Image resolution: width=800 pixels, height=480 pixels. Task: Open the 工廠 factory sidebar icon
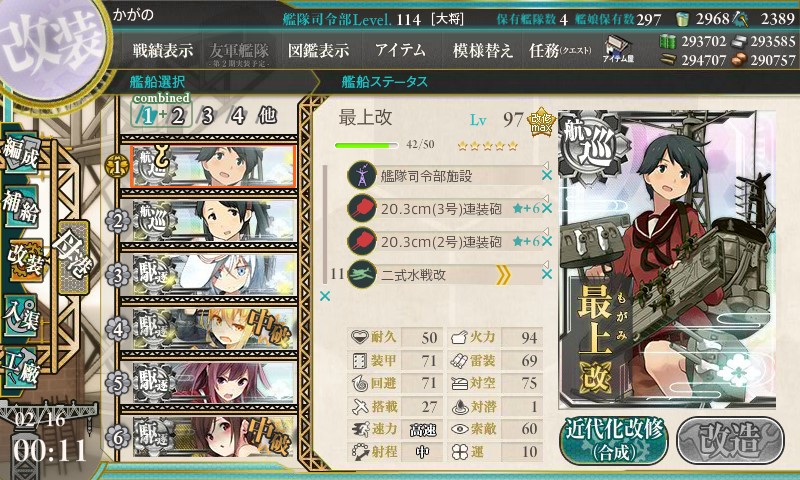click(x=21, y=369)
